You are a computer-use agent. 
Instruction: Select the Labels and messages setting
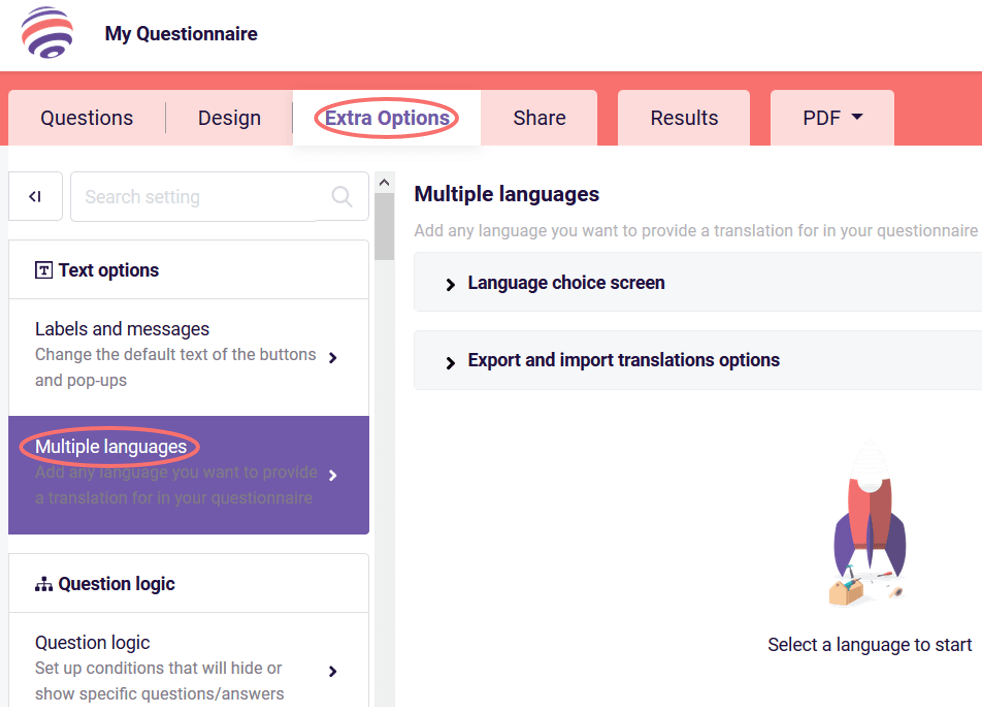160,354
